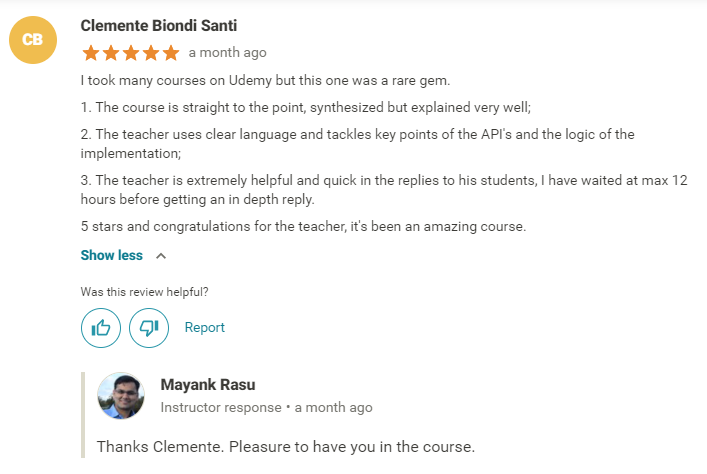This screenshot has height=474, width=707.
Task: Click the thumbs down not helpful button
Action: (149, 328)
